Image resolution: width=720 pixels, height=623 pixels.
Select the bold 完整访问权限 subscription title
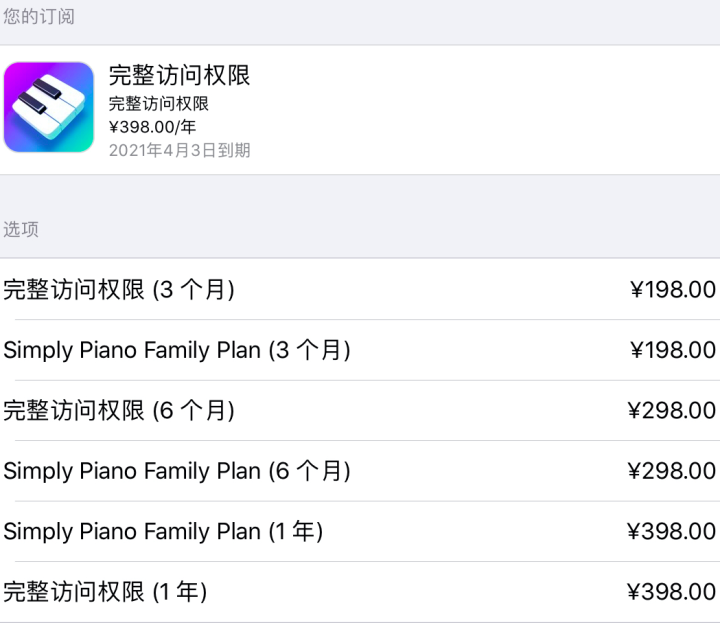tap(179, 75)
